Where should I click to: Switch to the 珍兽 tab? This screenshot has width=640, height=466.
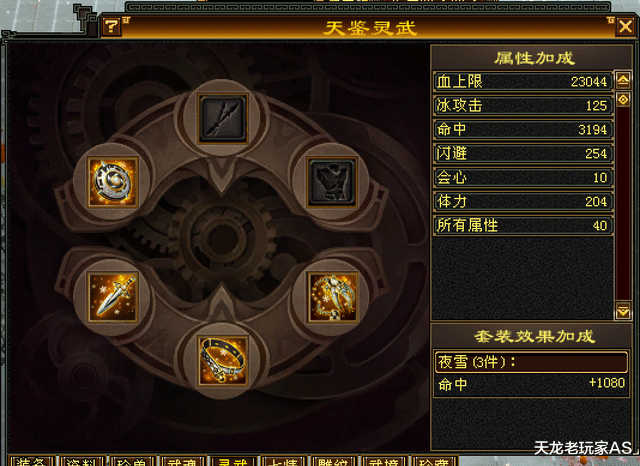coord(131,461)
